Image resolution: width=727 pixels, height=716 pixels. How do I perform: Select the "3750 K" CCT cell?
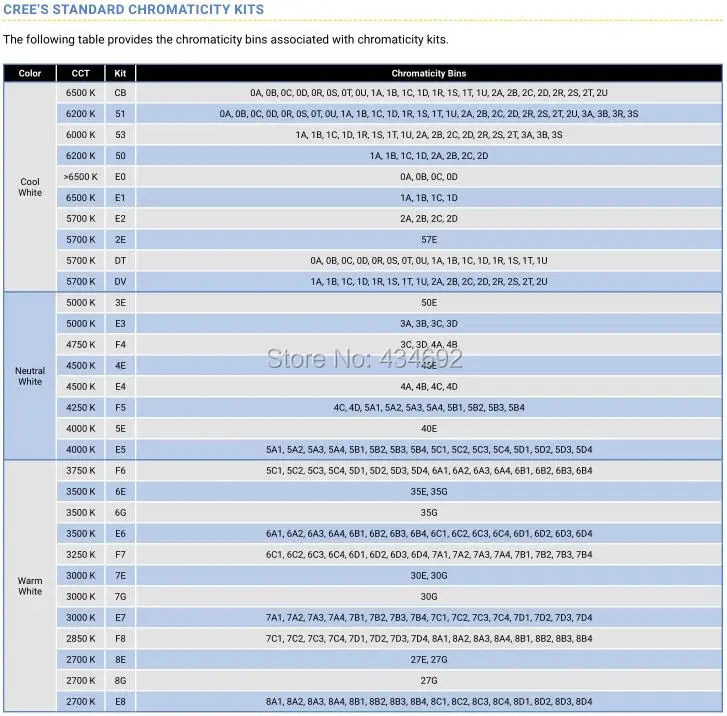coord(80,470)
